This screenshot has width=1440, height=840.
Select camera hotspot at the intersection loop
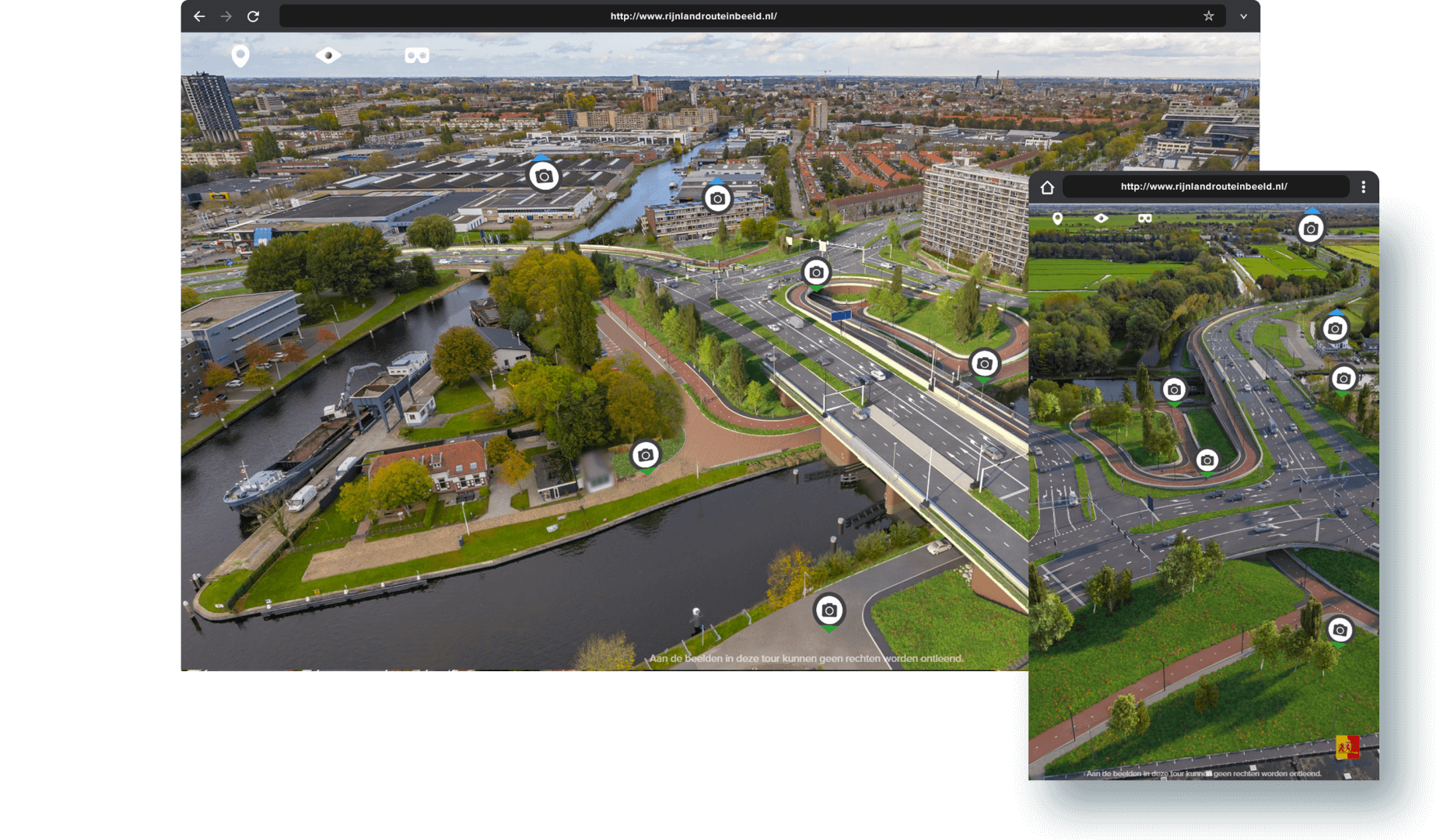[x=815, y=272]
